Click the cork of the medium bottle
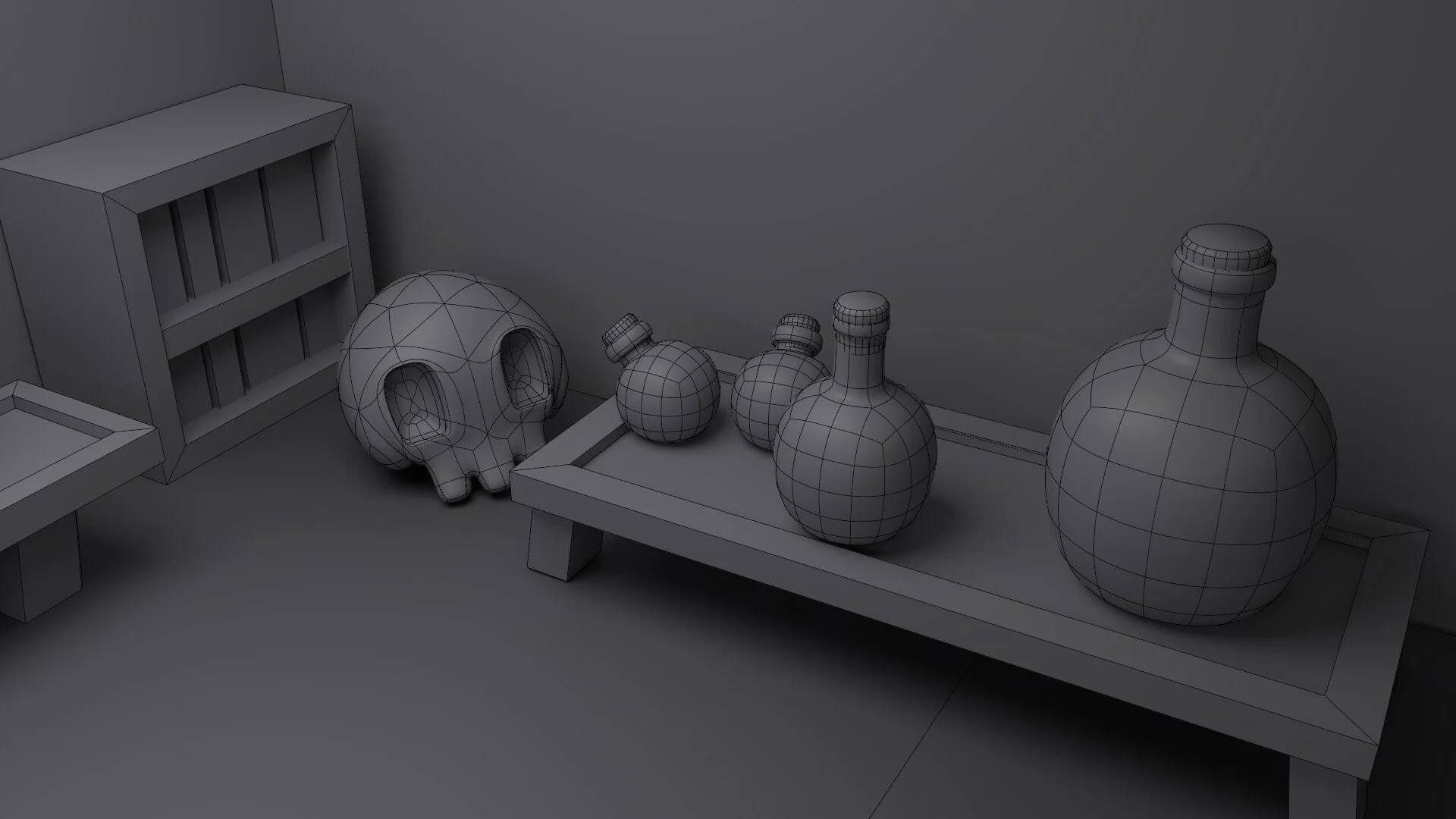 coord(861,312)
